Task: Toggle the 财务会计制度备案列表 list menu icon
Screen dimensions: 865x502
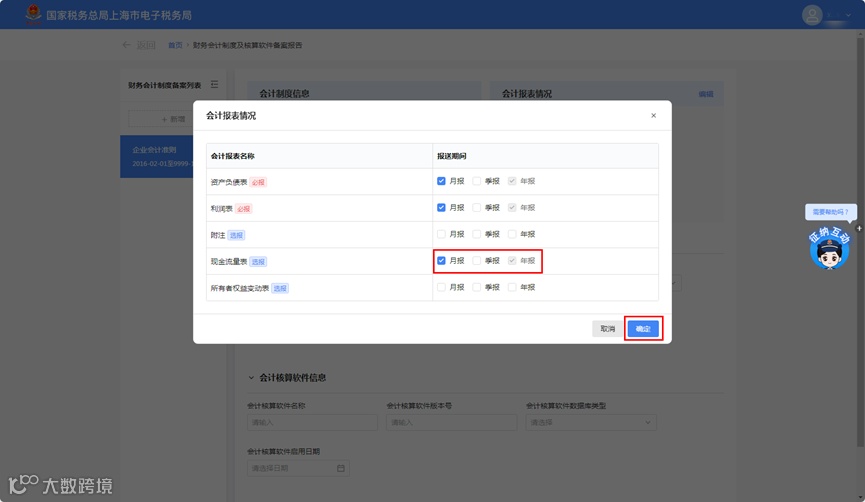Action: [214, 84]
